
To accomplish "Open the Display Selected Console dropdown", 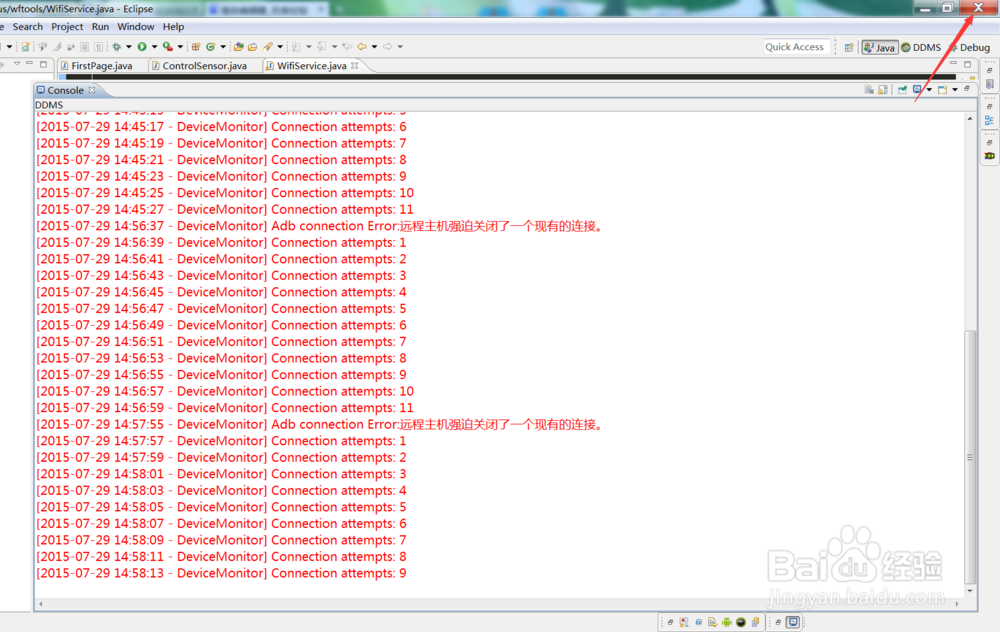I will (929, 89).
